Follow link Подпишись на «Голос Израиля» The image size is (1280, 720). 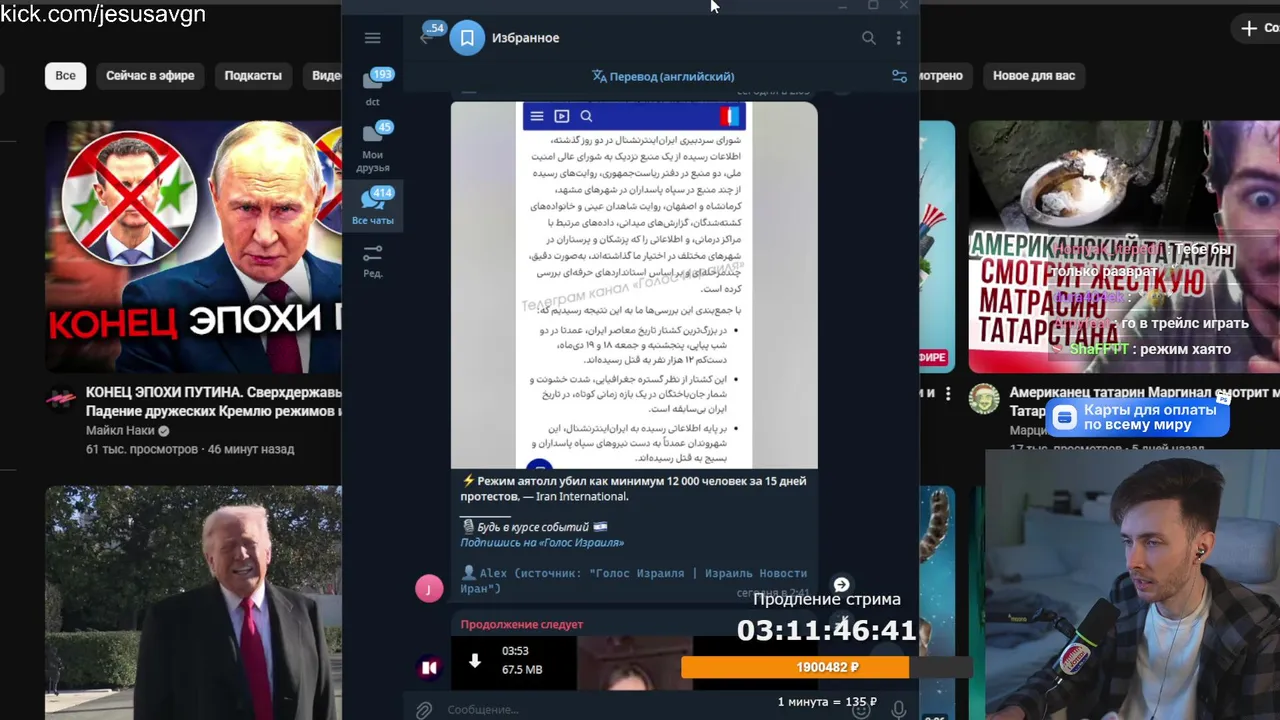click(x=542, y=542)
